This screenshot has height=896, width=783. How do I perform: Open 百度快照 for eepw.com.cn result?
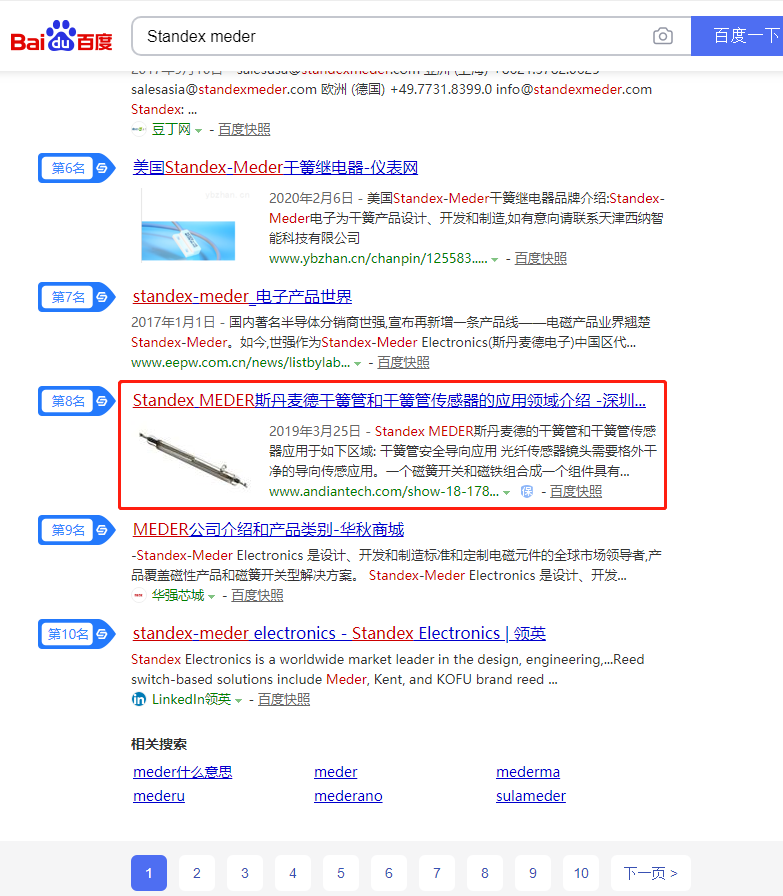point(404,363)
